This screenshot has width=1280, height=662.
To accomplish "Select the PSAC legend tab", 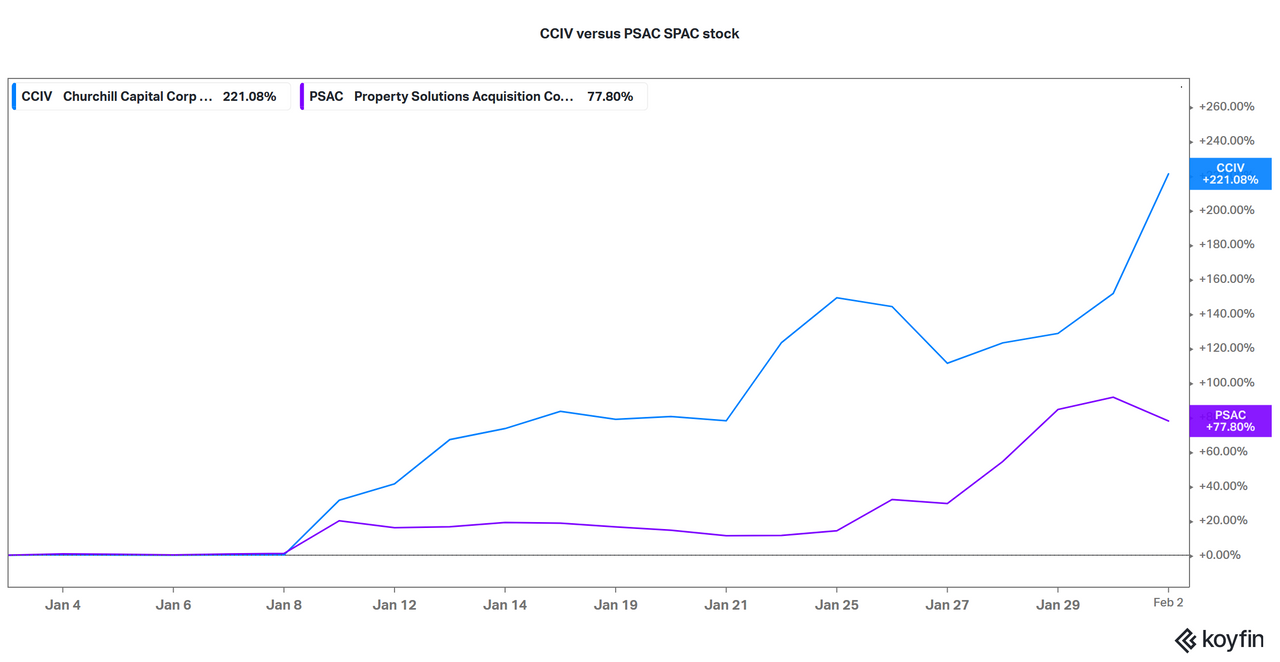I will (x=473, y=95).
